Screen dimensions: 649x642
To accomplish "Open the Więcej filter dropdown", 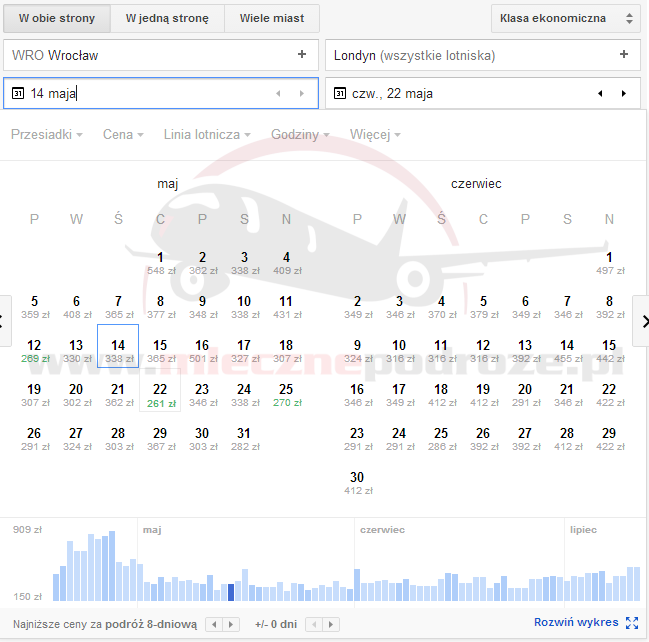I will point(375,135).
